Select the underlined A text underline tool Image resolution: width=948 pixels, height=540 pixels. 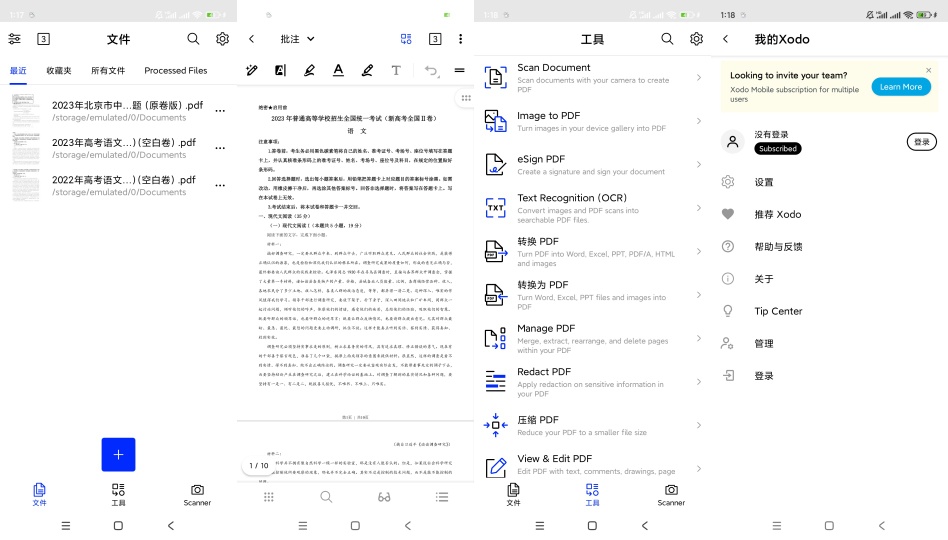338,70
